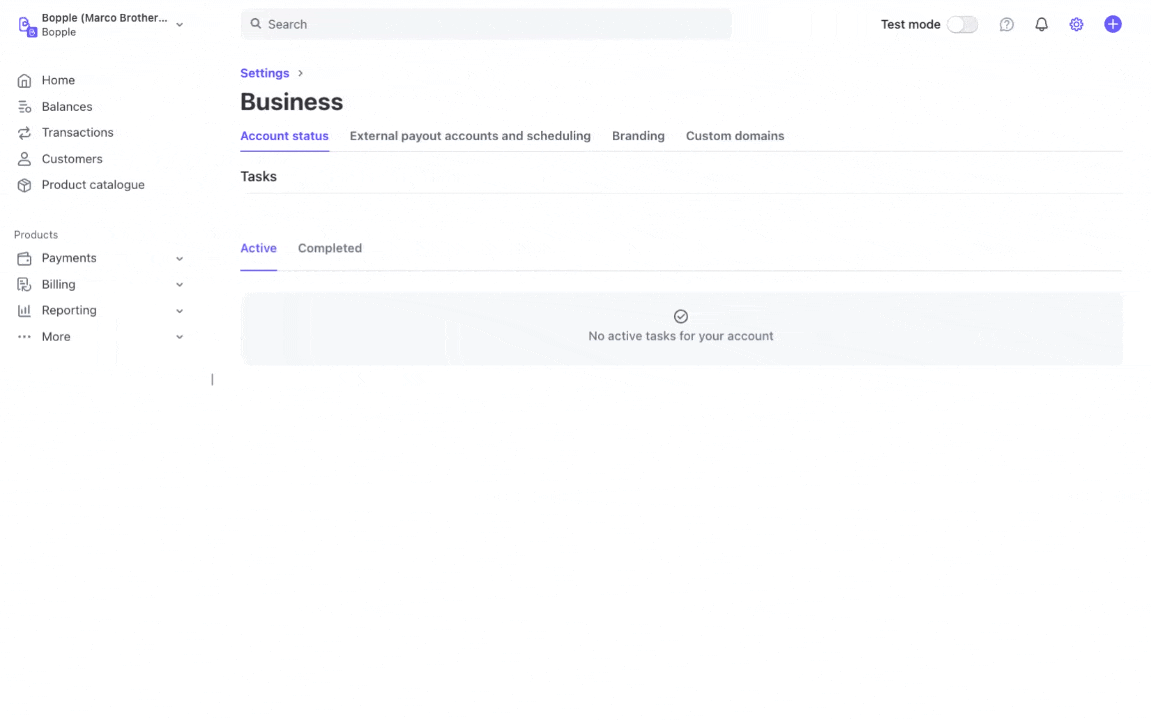The height and width of the screenshot is (720, 1151).
Task: Click the no active tasks checkmark icon
Action: point(680,316)
